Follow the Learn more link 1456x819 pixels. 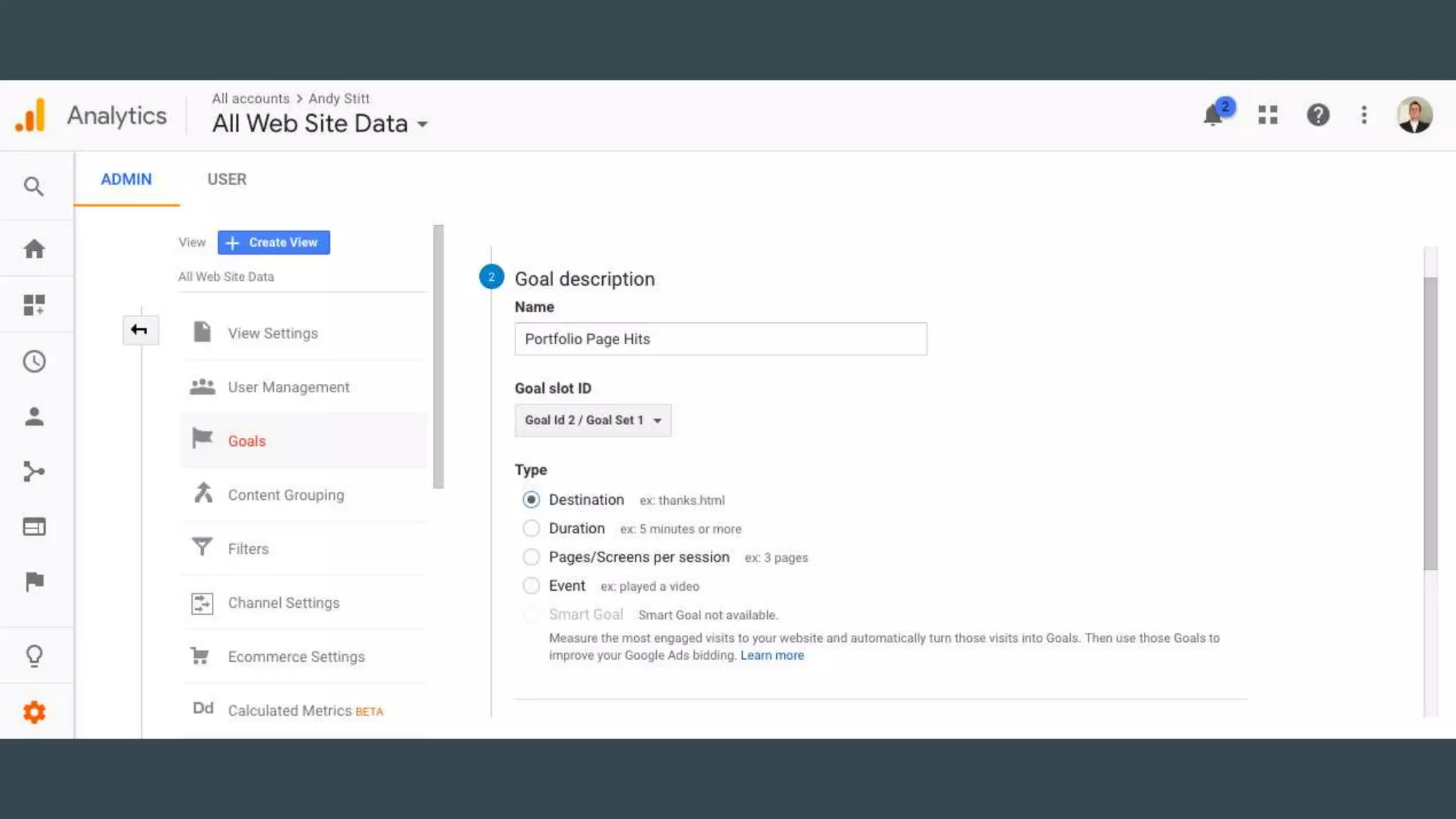[772, 655]
